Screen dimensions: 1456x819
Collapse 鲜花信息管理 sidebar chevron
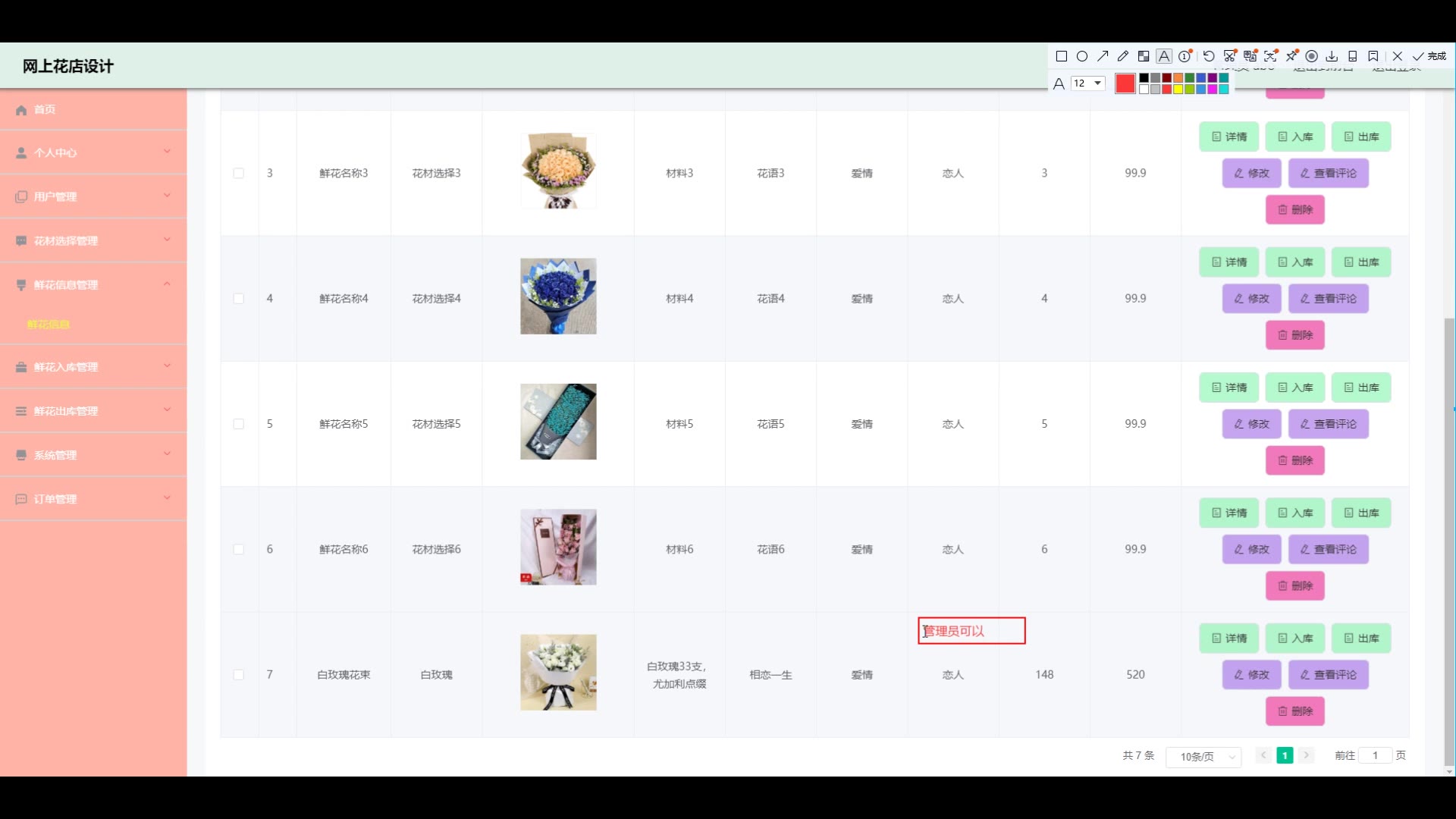(167, 284)
